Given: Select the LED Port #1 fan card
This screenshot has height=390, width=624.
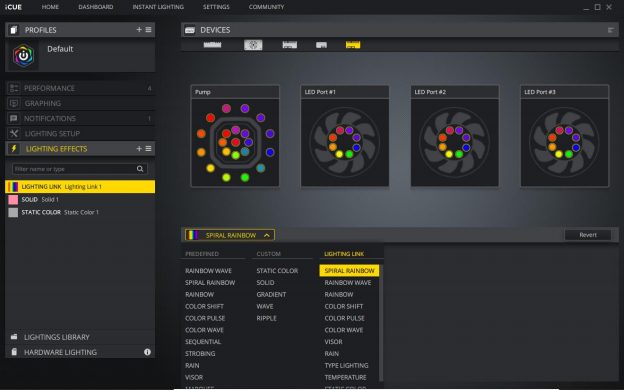Looking at the screenshot, I should 345,136.
